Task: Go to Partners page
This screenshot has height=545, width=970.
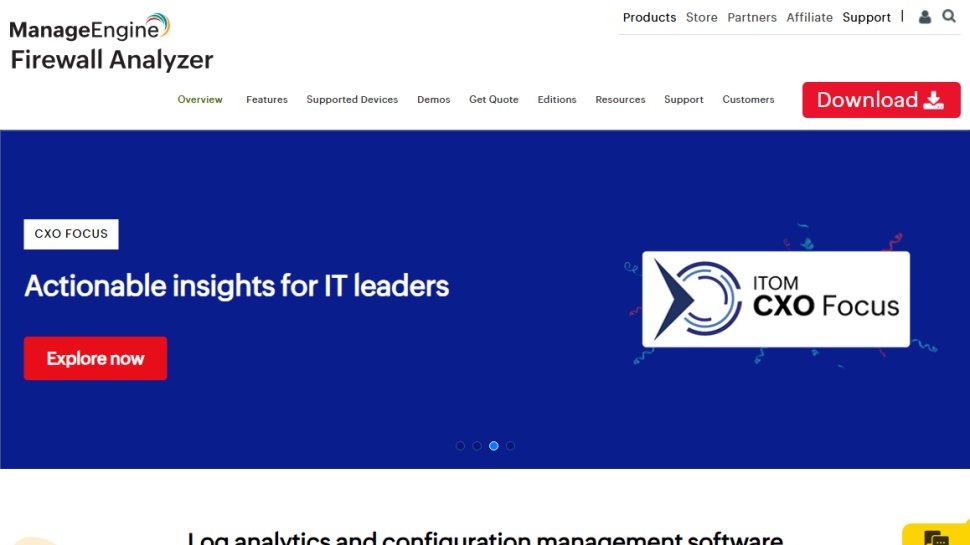Action: [752, 17]
